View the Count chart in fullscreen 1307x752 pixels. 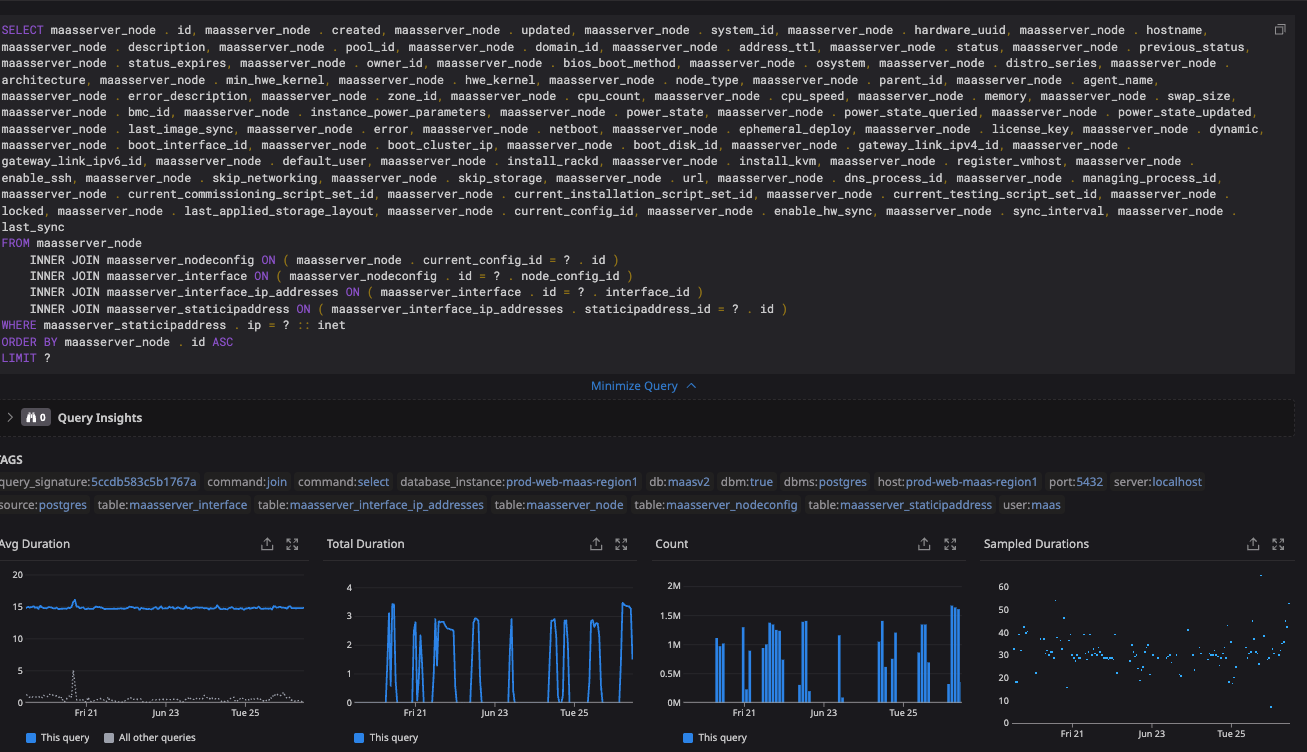point(950,544)
